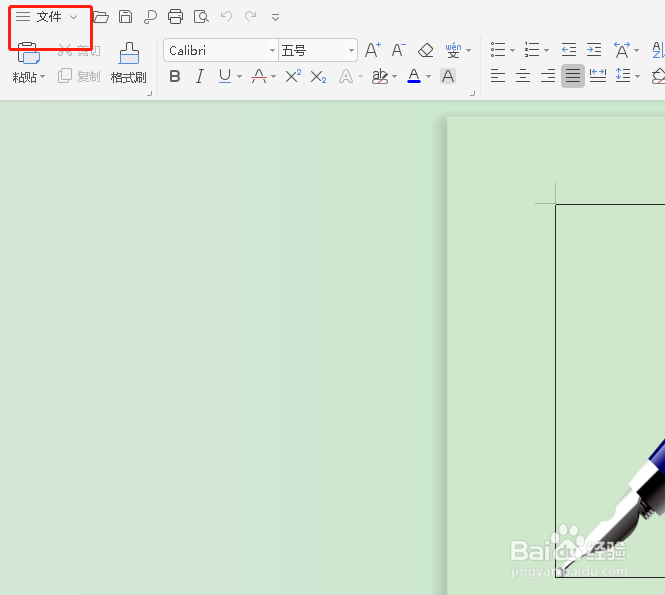Viewport: 665px width, 595px height.
Task: Click the Save icon
Action: coord(125,17)
